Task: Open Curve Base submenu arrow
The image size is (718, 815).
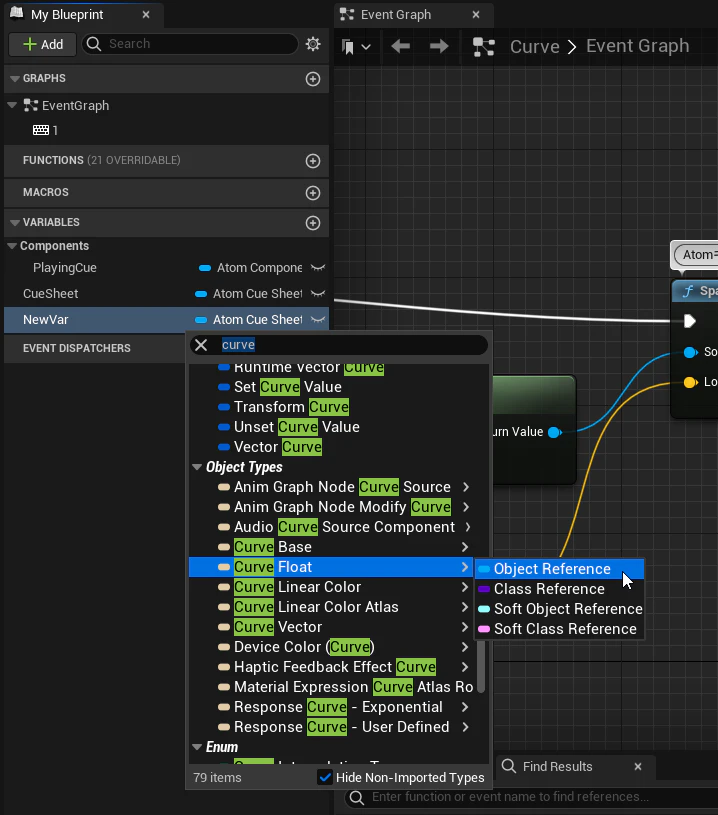Action: pos(465,547)
